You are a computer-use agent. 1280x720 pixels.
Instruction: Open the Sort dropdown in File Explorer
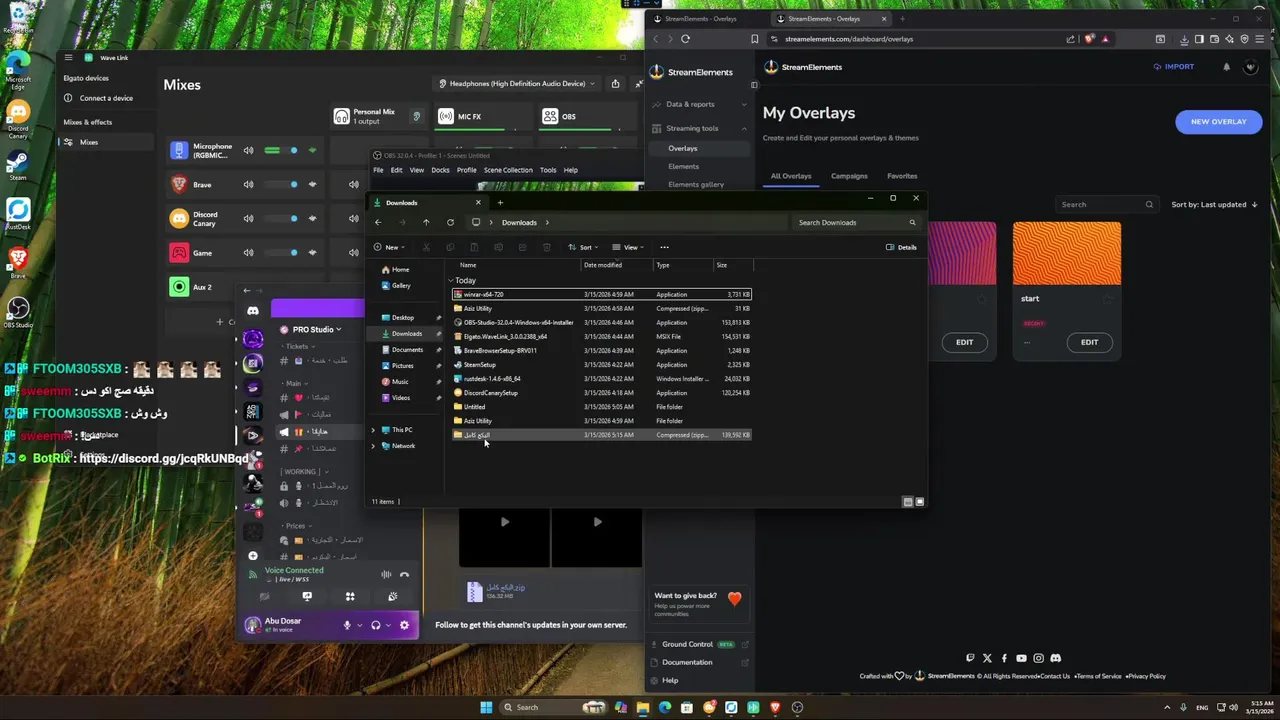tap(583, 247)
